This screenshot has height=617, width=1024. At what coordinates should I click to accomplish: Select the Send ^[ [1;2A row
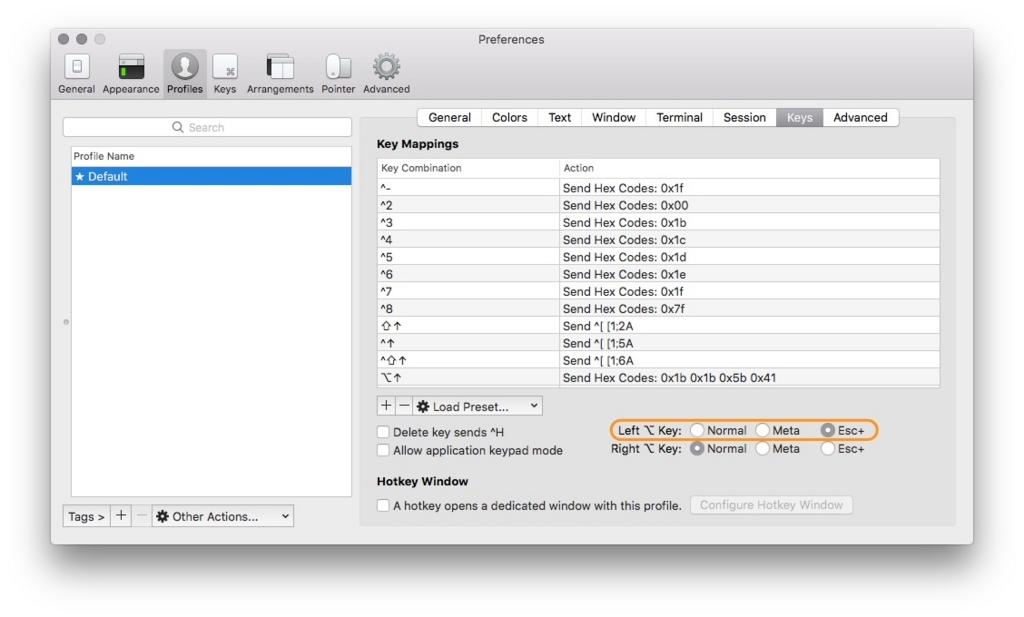(658, 326)
